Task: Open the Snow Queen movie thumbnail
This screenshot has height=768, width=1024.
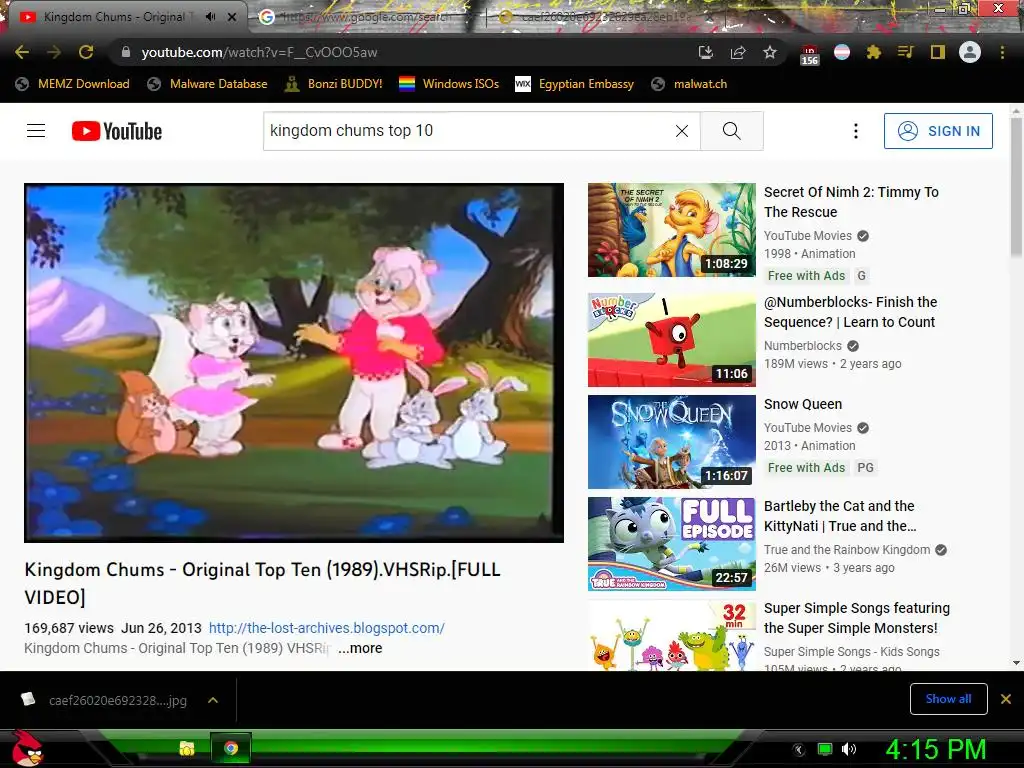Action: click(x=671, y=441)
